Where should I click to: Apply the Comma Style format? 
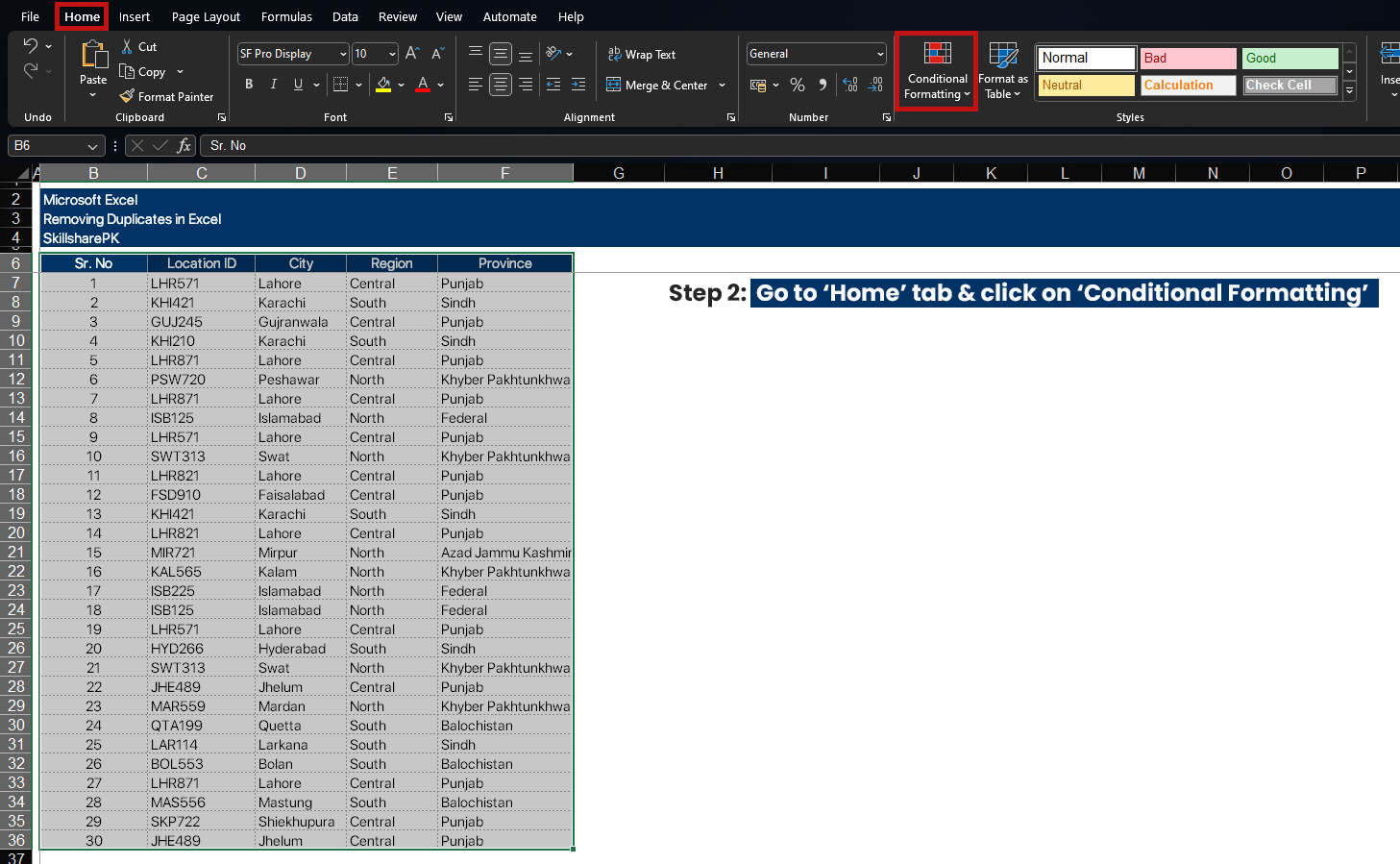tap(823, 85)
